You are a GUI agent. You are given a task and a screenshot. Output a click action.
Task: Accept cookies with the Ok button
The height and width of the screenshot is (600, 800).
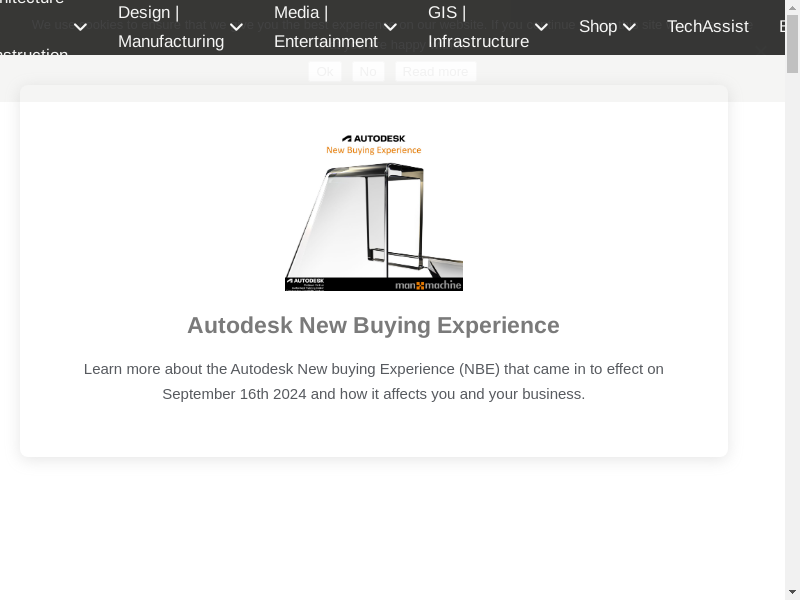[x=325, y=71]
